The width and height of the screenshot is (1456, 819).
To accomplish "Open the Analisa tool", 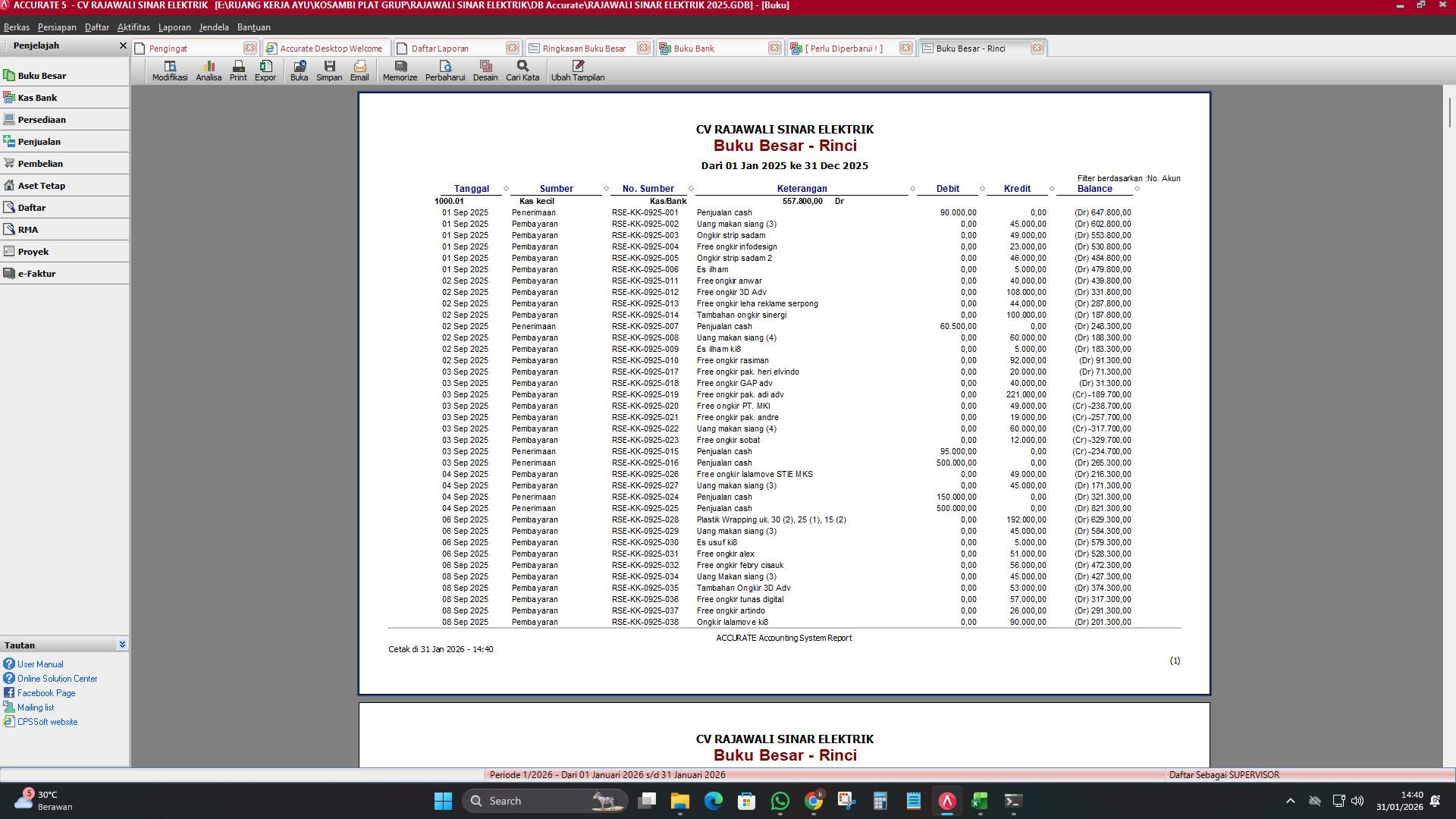I will point(209,71).
